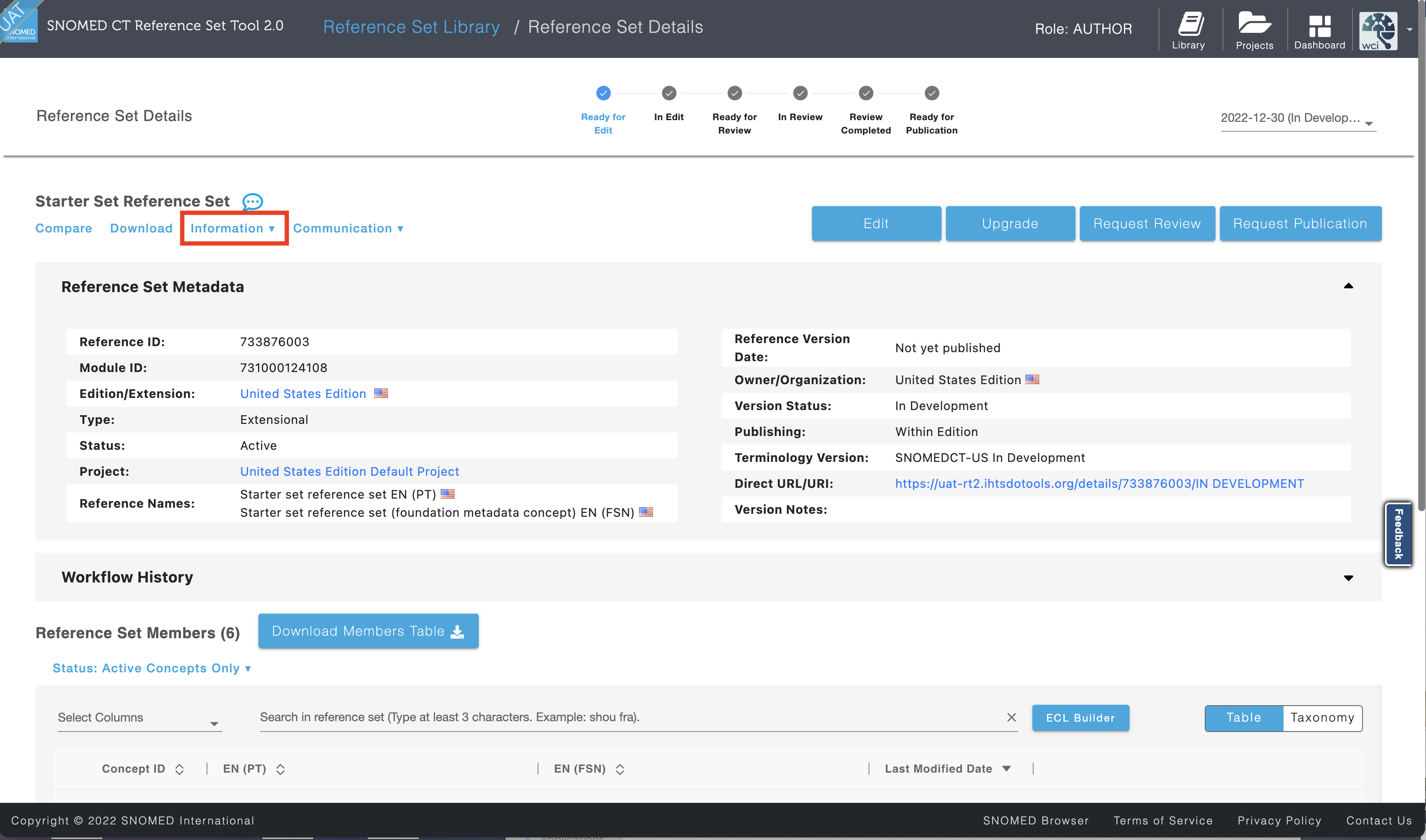
Task: Sort by Last Modified Date arrow
Action: 1006,768
